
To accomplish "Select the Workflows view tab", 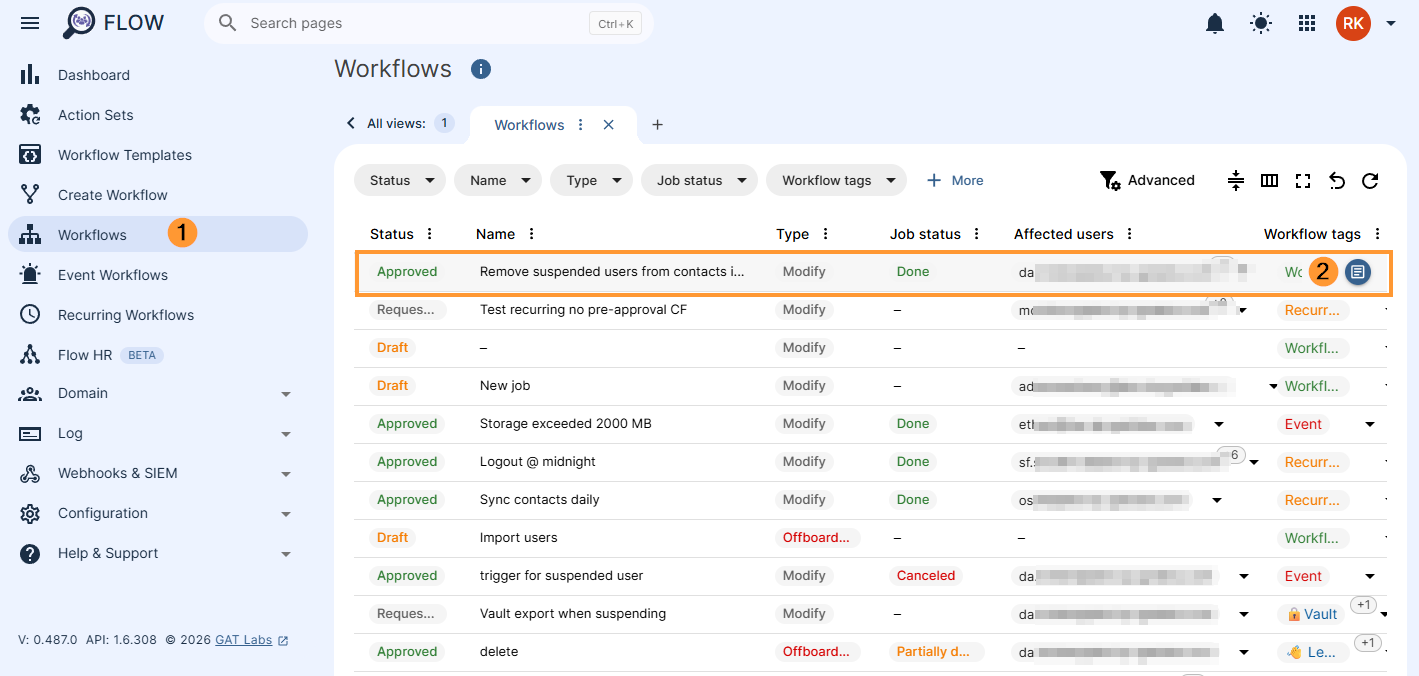I will pyautogui.click(x=529, y=125).
